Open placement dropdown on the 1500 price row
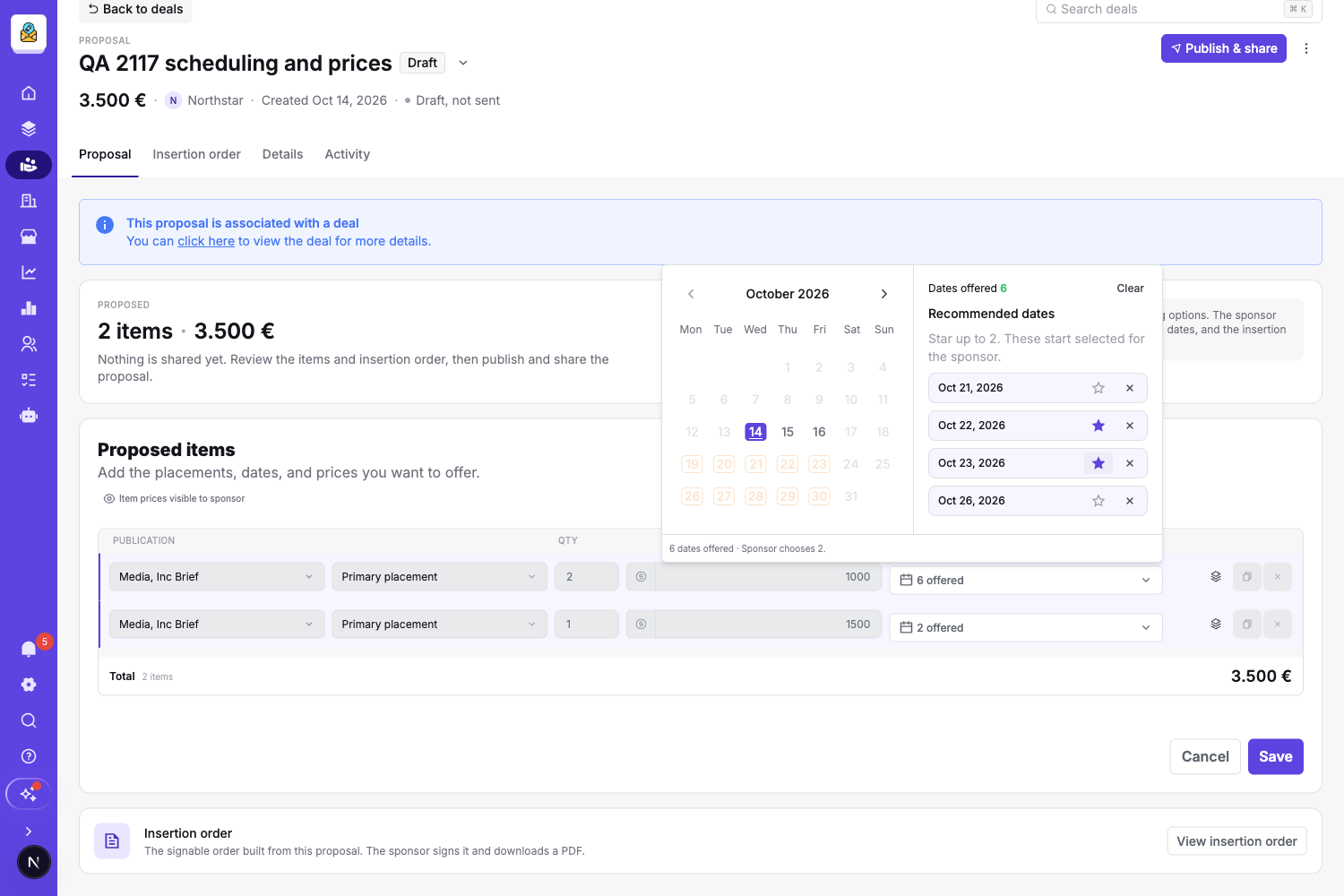The height and width of the screenshot is (896, 1344). [439, 625]
